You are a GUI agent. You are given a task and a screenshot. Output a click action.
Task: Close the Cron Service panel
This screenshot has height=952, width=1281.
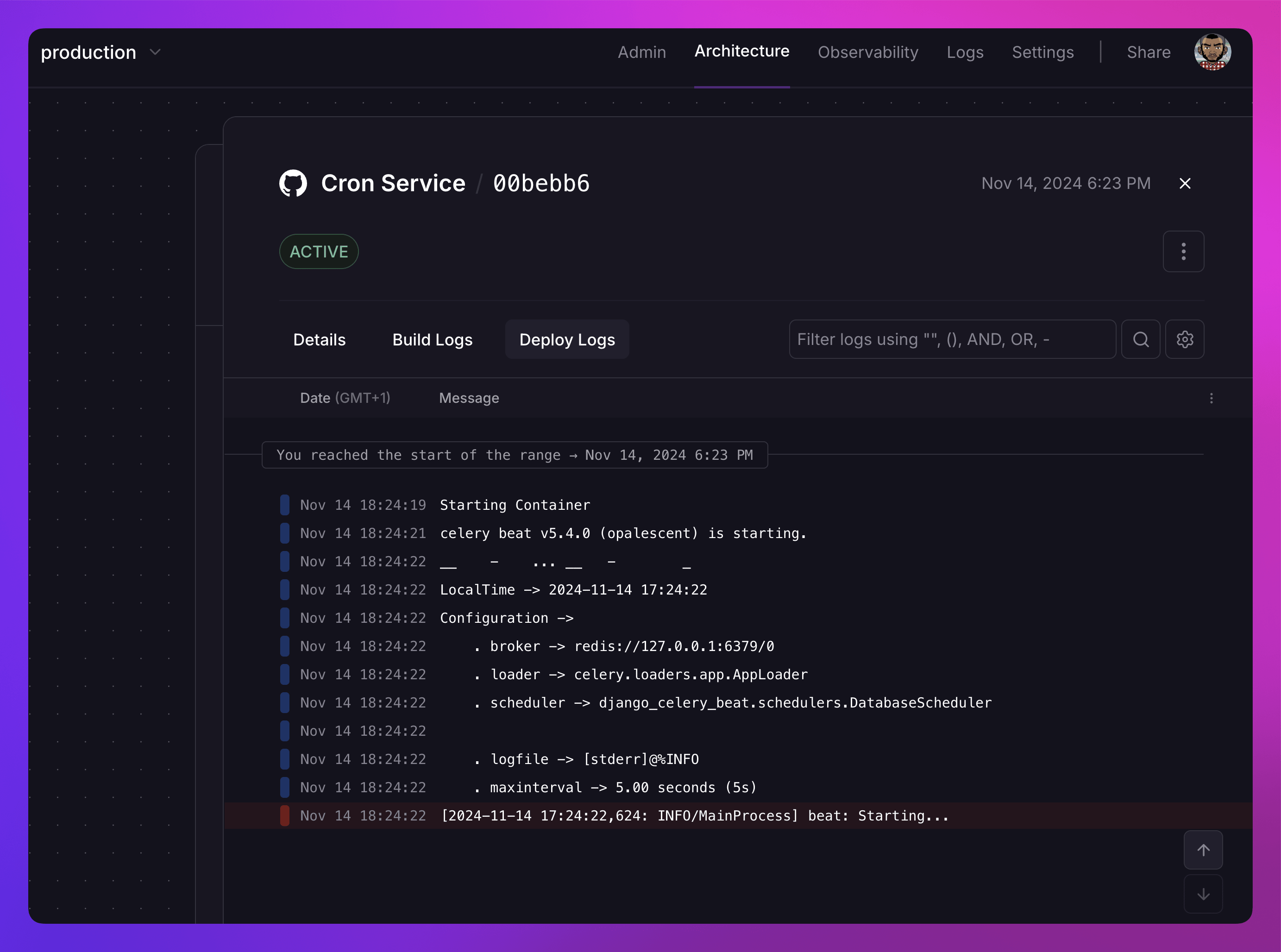click(x=1185, y=183)
